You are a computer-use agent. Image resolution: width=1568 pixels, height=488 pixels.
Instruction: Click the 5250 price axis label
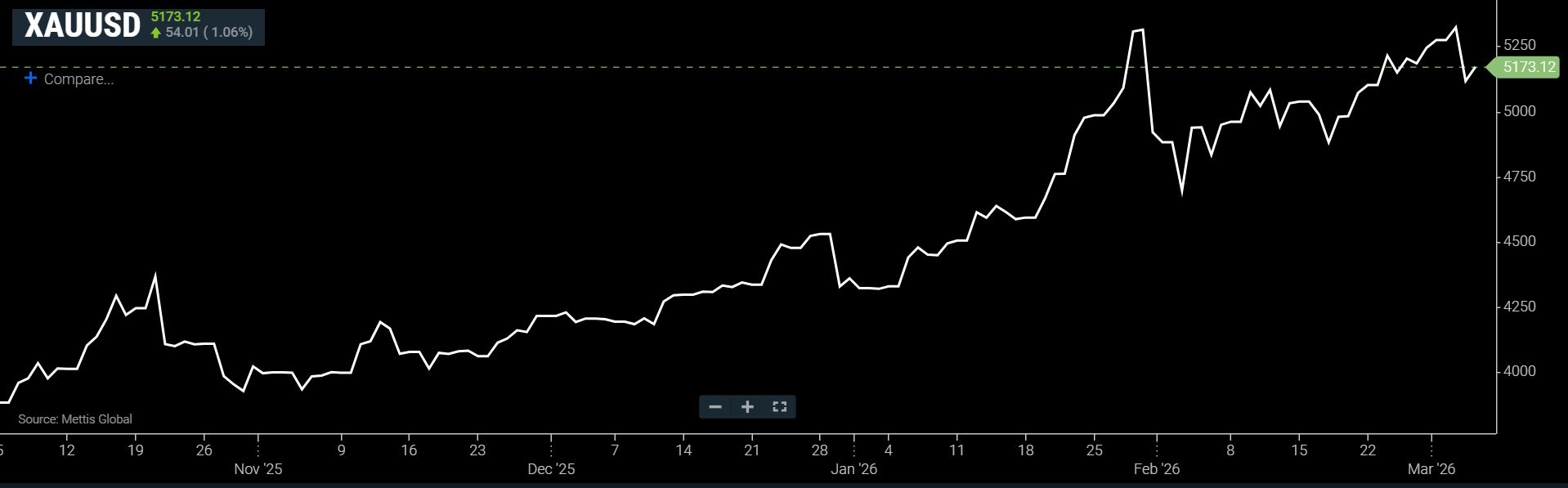pos(1520,45)
